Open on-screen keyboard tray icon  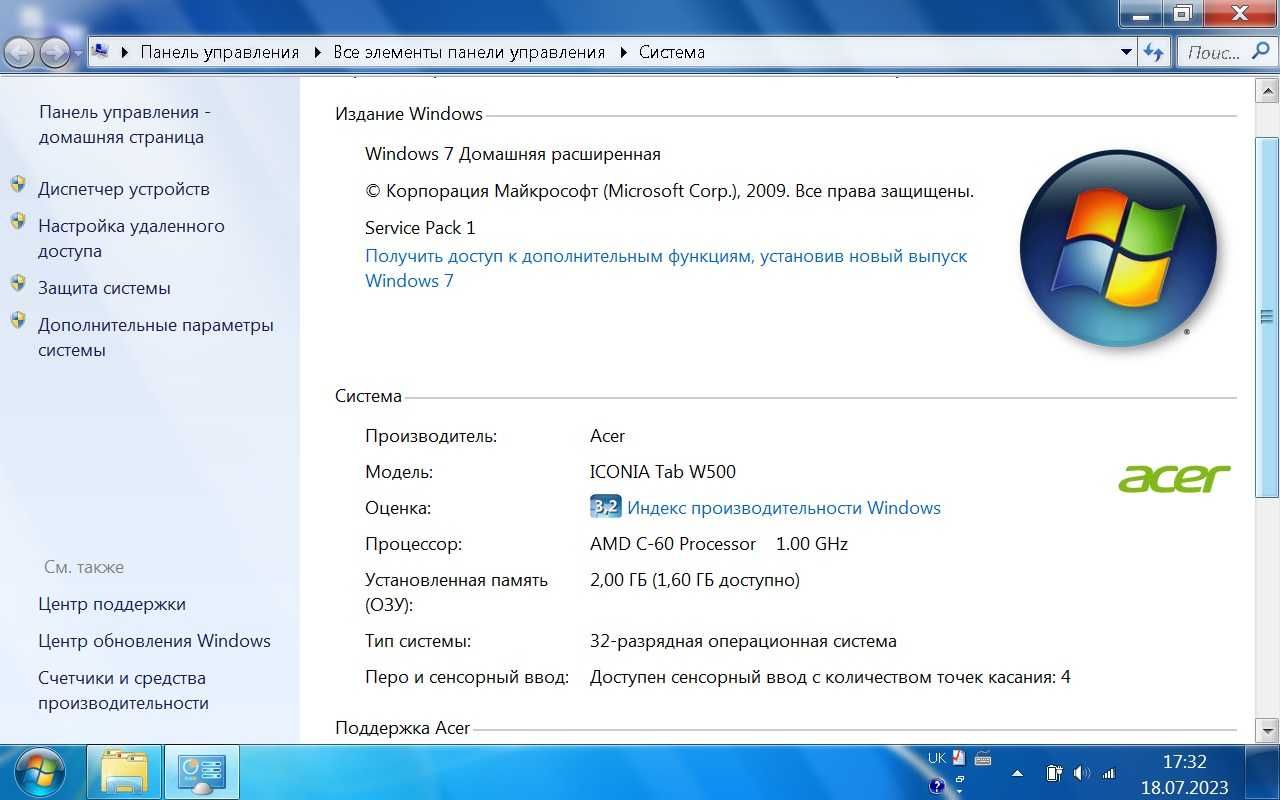pos(983,758)
